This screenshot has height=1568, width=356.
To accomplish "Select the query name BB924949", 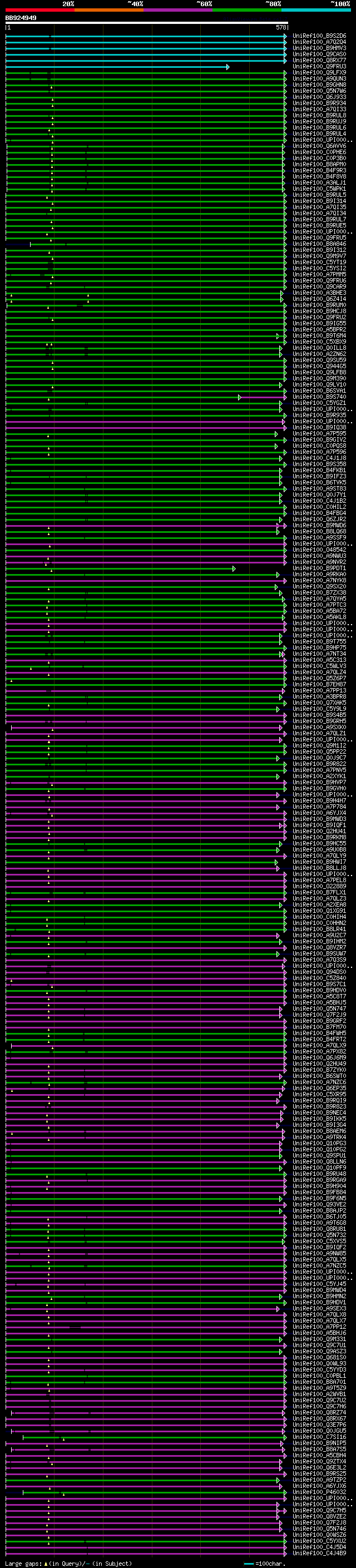I will point(21,18).
